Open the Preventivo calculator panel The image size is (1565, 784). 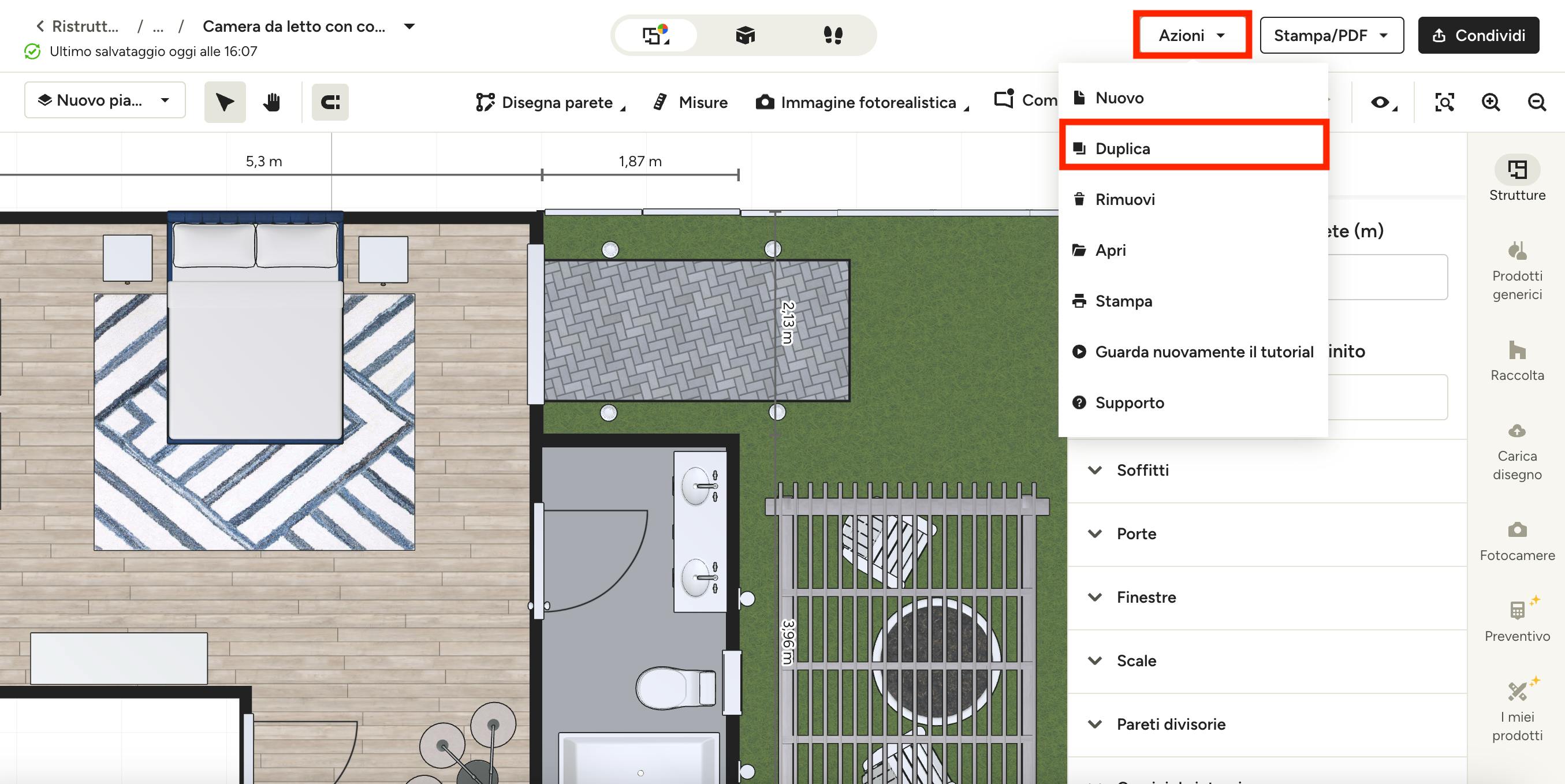click(x=1517, y=619)
